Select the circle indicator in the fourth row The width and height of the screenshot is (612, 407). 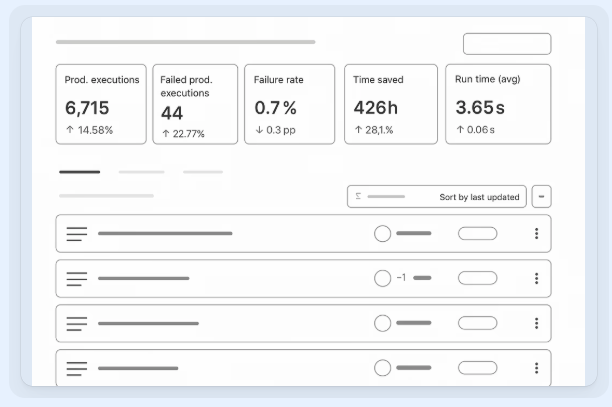pyautogui.click(x=382, y=368)
